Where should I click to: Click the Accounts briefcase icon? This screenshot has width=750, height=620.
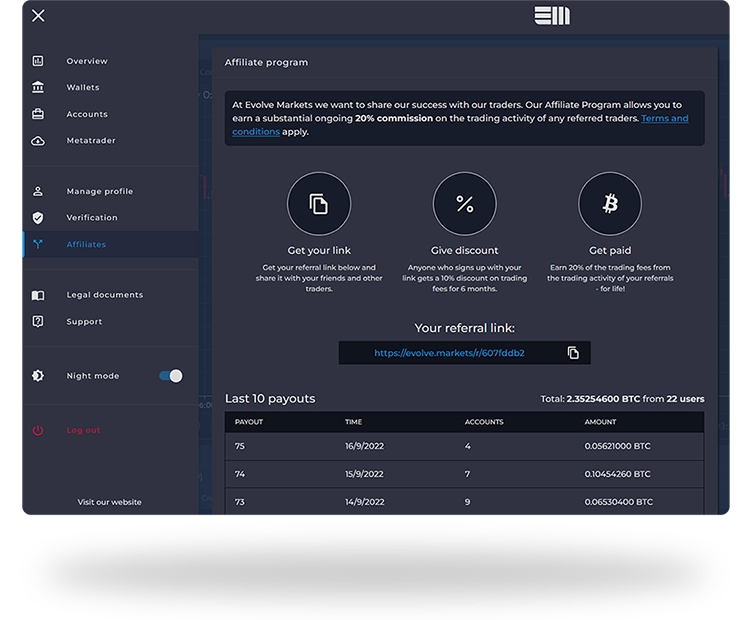point(38,114)
